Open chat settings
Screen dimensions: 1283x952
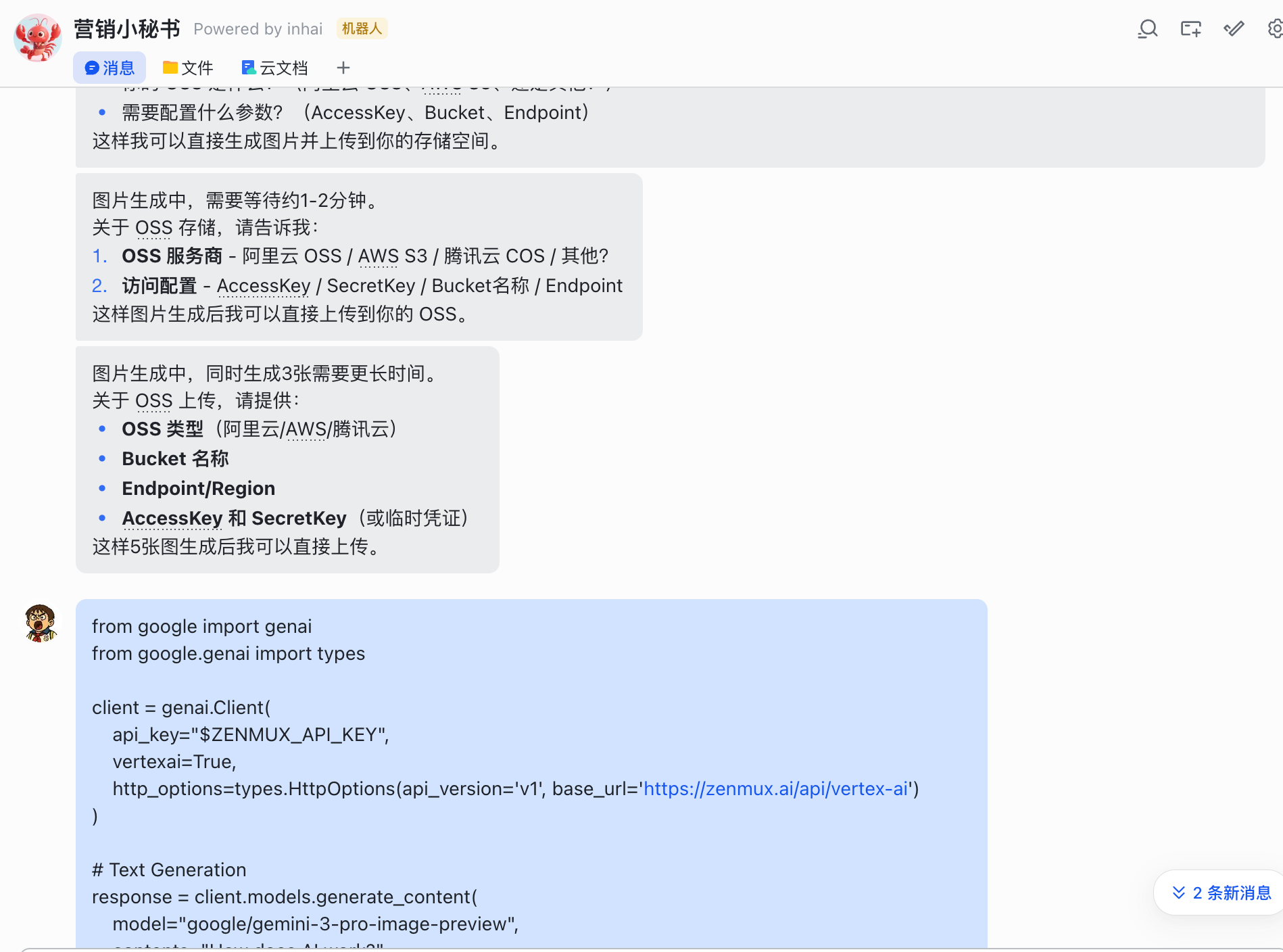point(1275,28)
